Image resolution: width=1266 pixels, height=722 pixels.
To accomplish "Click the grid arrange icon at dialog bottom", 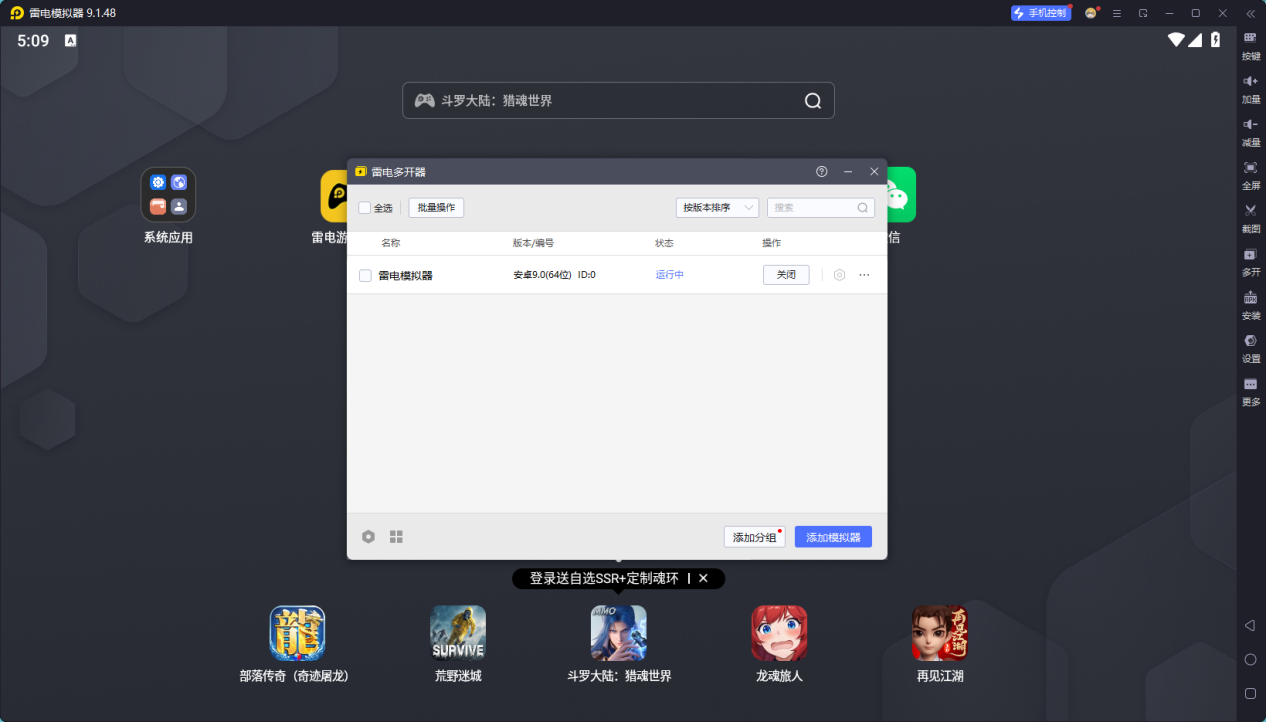I will (396, 537).
